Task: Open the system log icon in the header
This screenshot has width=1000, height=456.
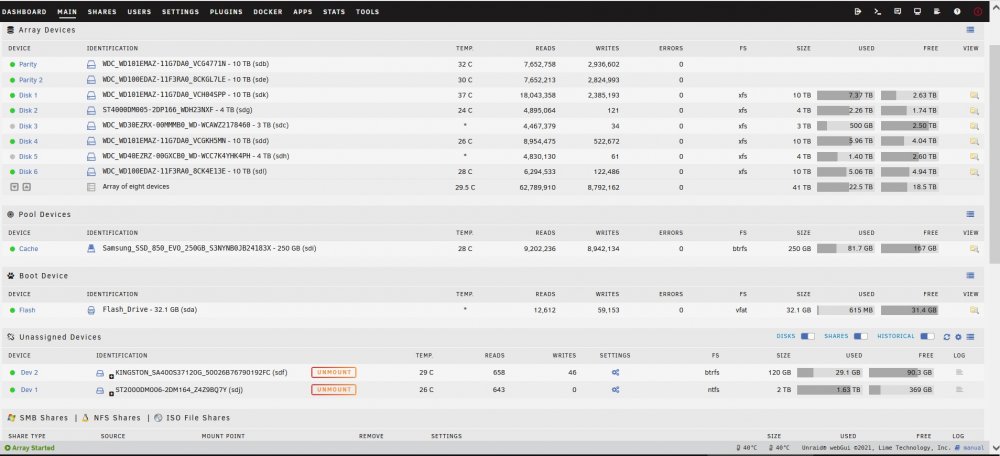Action: 937,11
